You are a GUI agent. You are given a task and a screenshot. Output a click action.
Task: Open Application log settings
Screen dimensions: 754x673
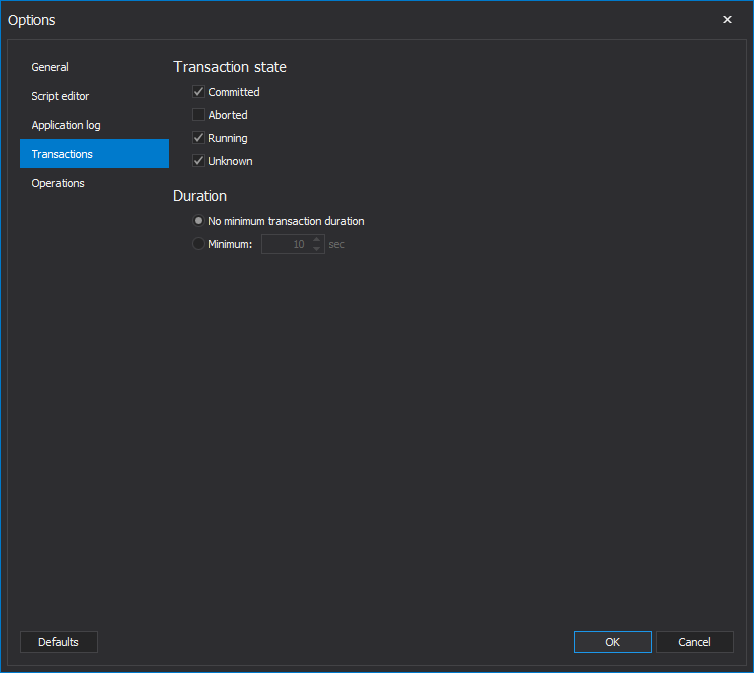tap(94, 125)
